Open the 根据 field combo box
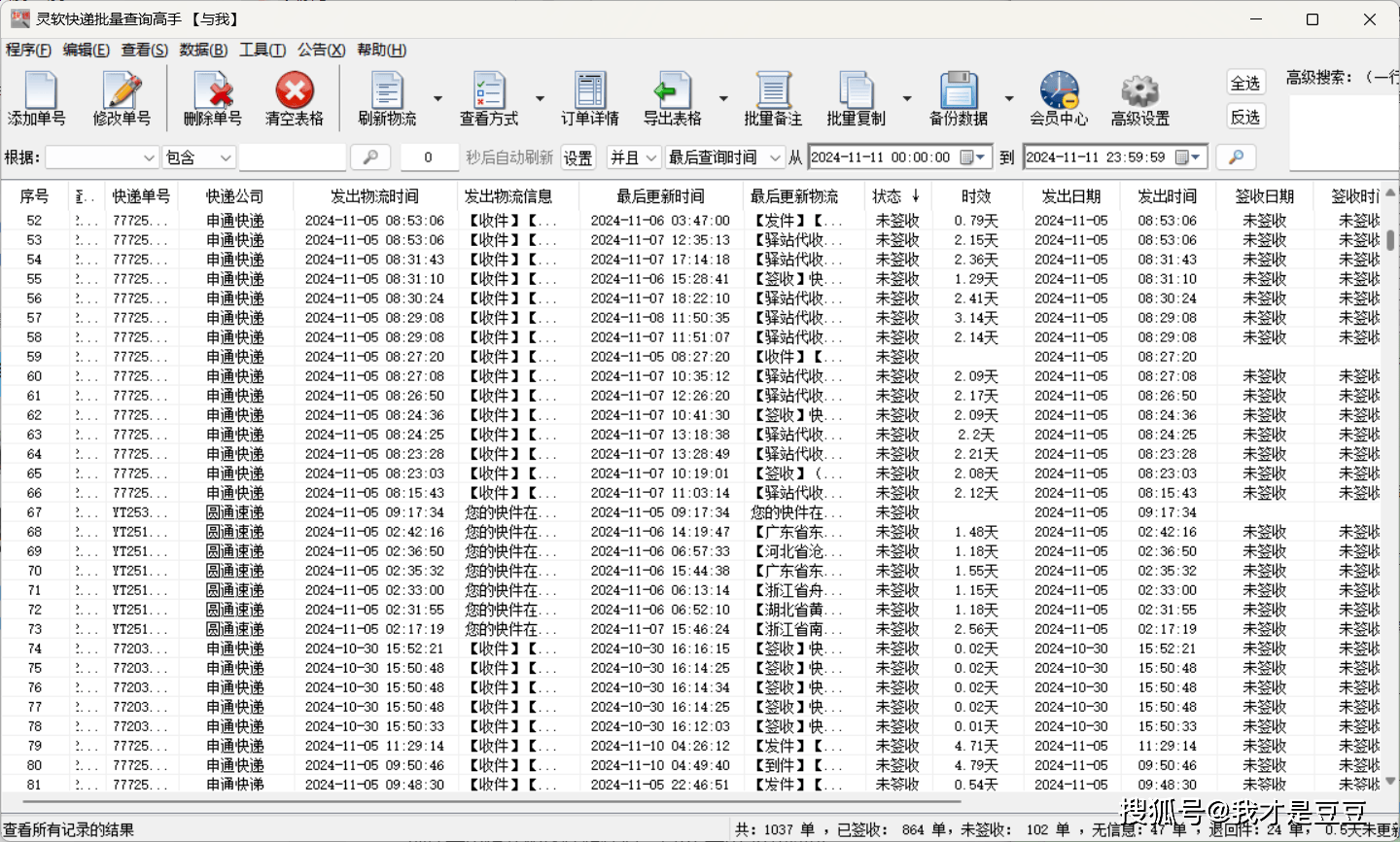1400x842 pixels. [x=101, y=158]
